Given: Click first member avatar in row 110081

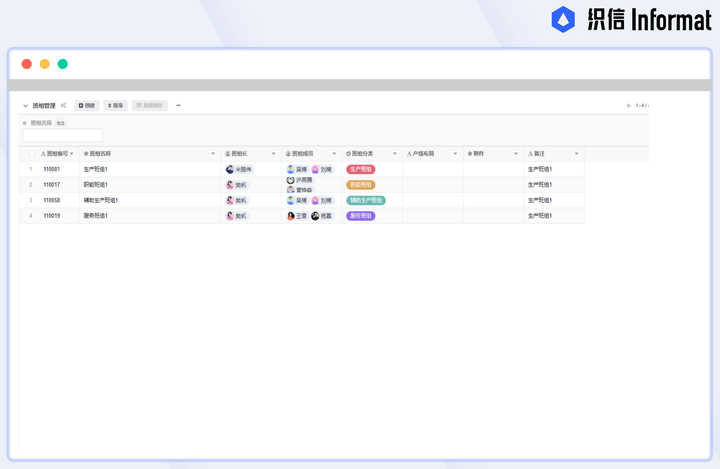Looking at the screenshot, I should [x=290, y=170].
